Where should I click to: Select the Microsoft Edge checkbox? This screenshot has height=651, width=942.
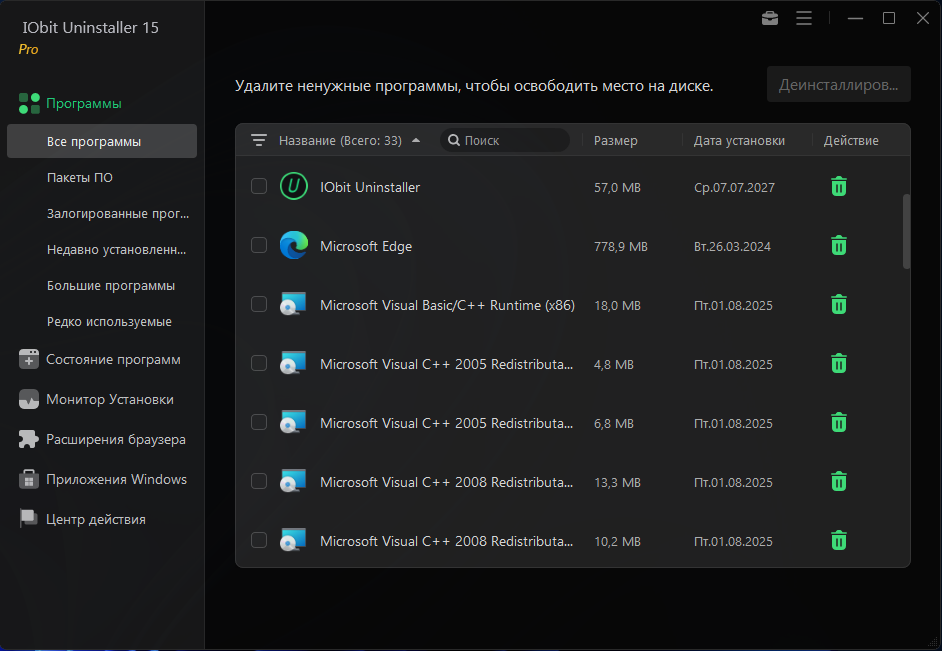click(x=259, y=245)
